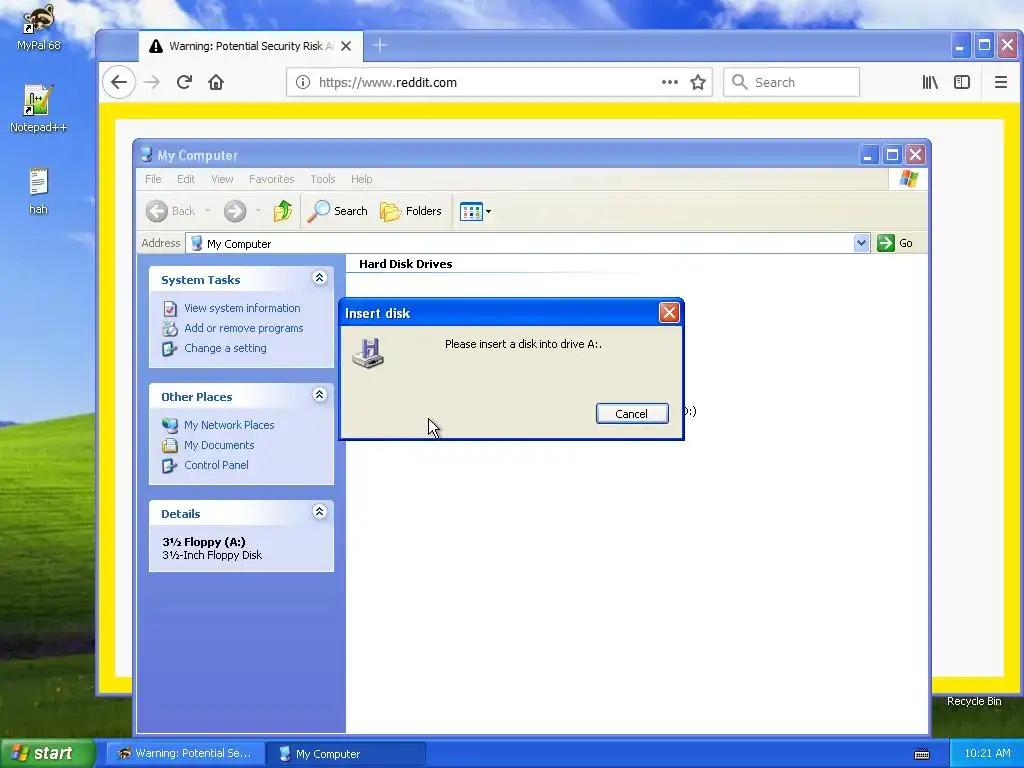Open My Documents link

(219, 445)
